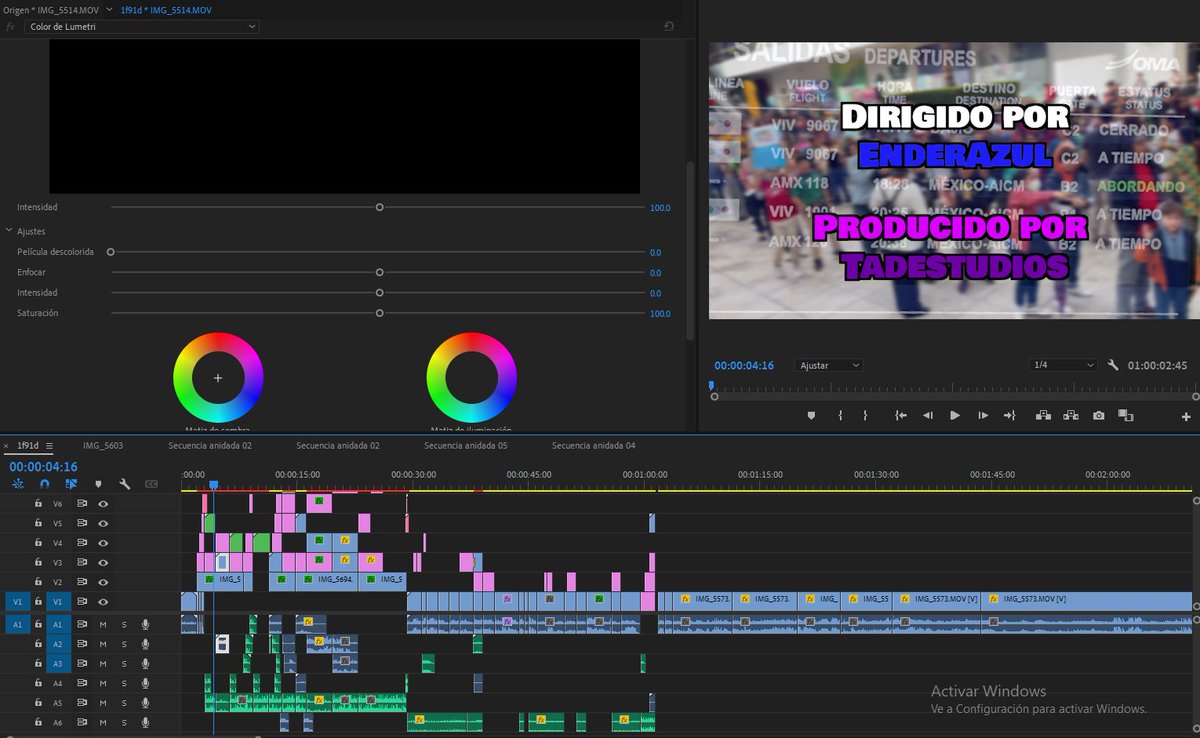Switch to the Secuencia anidada 05 tab
1200x738 pixels.
coord(465,445)
